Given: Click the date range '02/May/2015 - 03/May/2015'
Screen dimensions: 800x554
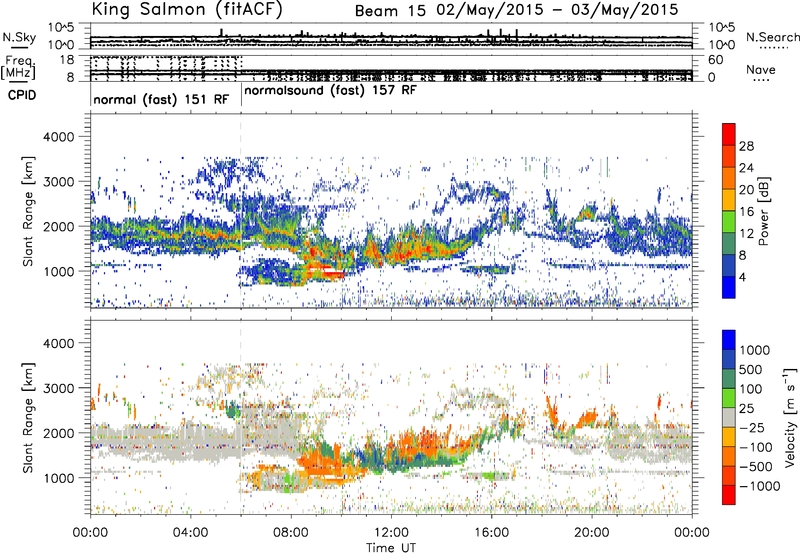Looking at the screenshot, I should click(x=557, y=10).
